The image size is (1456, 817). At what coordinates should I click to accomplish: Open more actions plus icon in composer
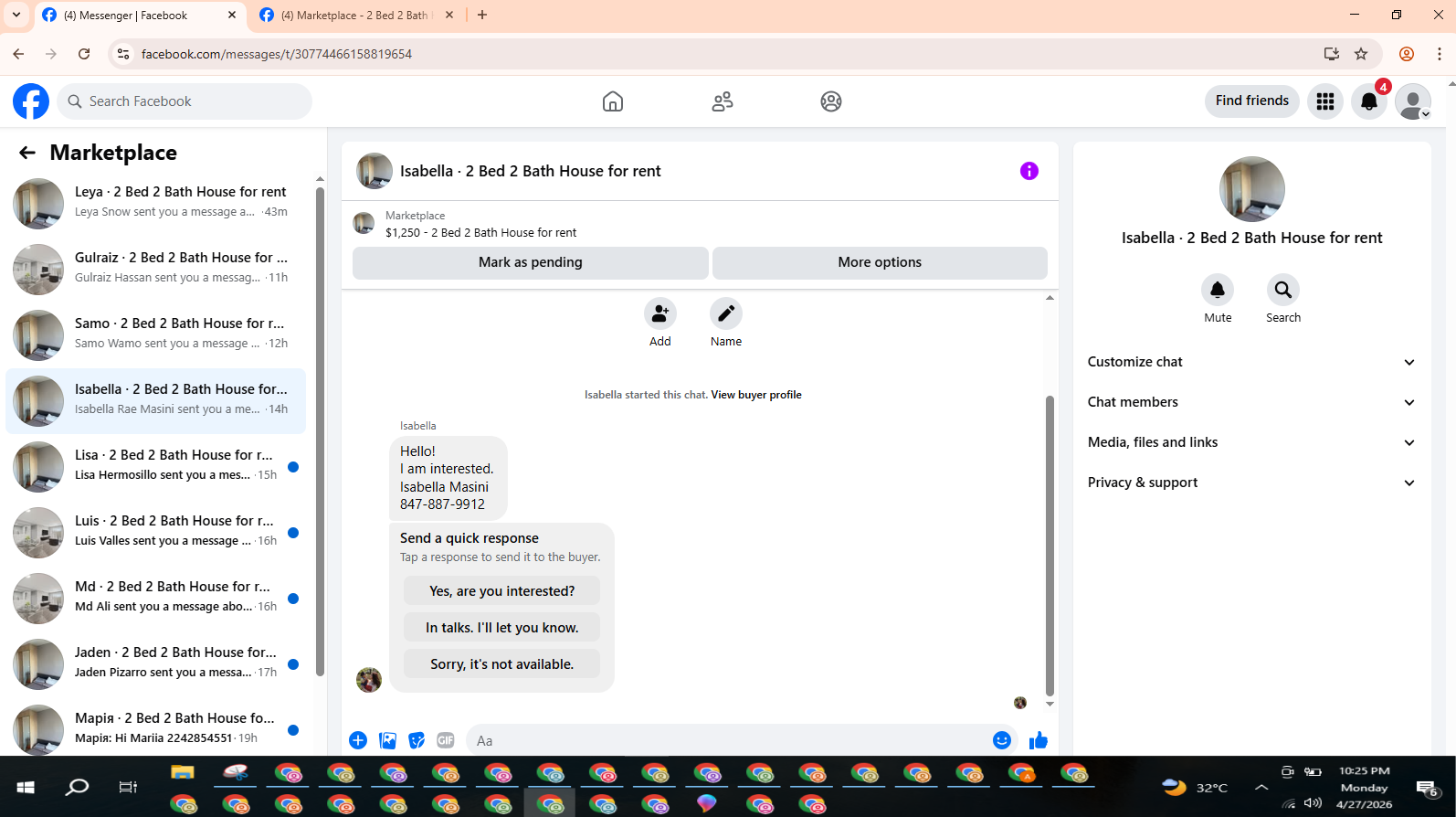(358, 740)
